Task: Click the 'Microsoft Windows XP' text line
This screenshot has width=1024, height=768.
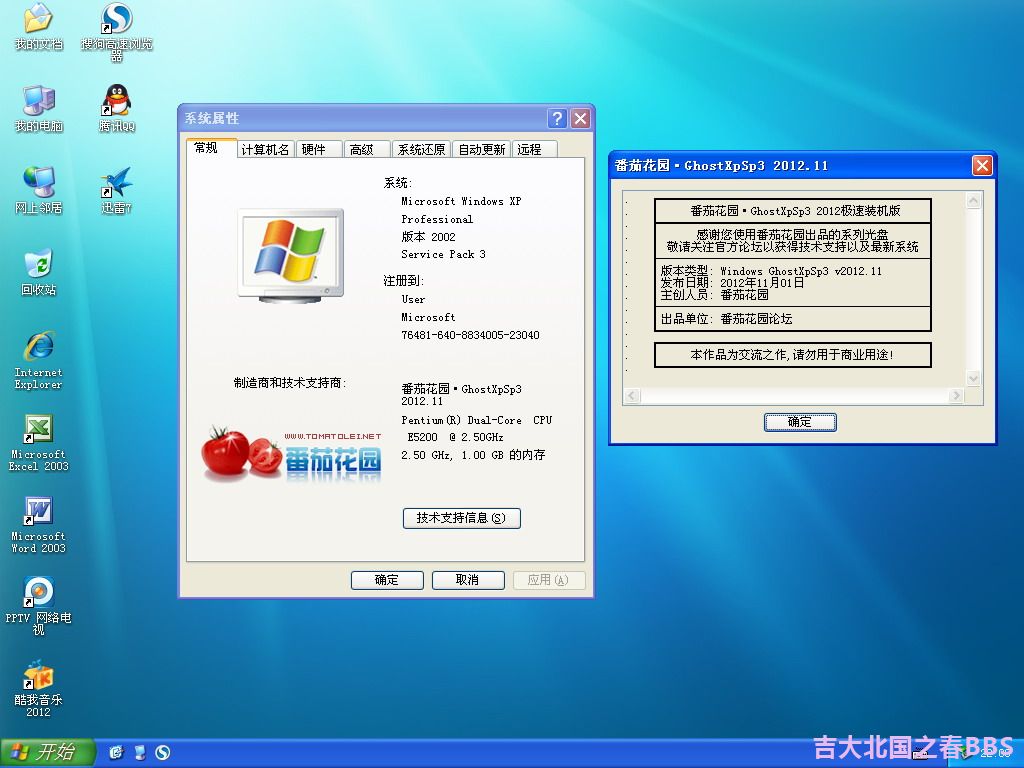Action: click(461, 201)
